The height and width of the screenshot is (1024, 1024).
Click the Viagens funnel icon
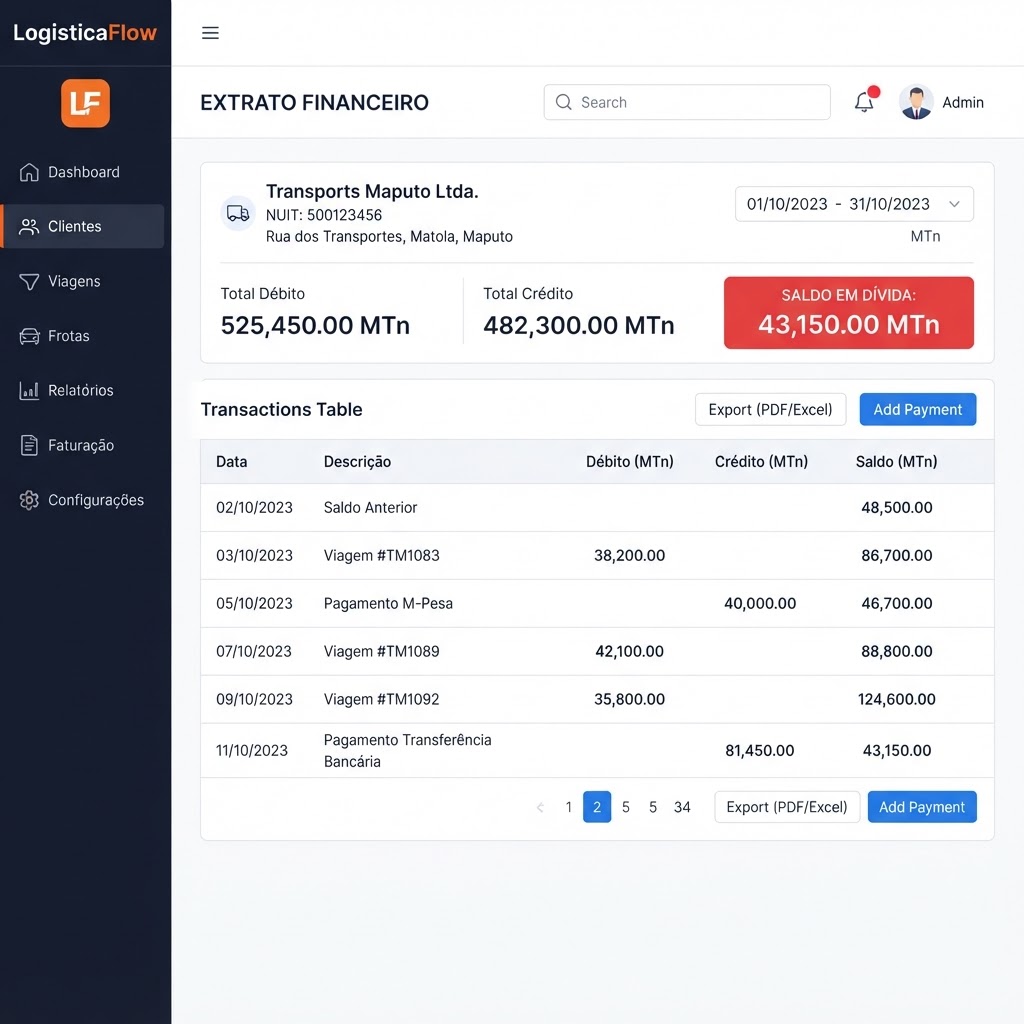[x=29, y=281]
